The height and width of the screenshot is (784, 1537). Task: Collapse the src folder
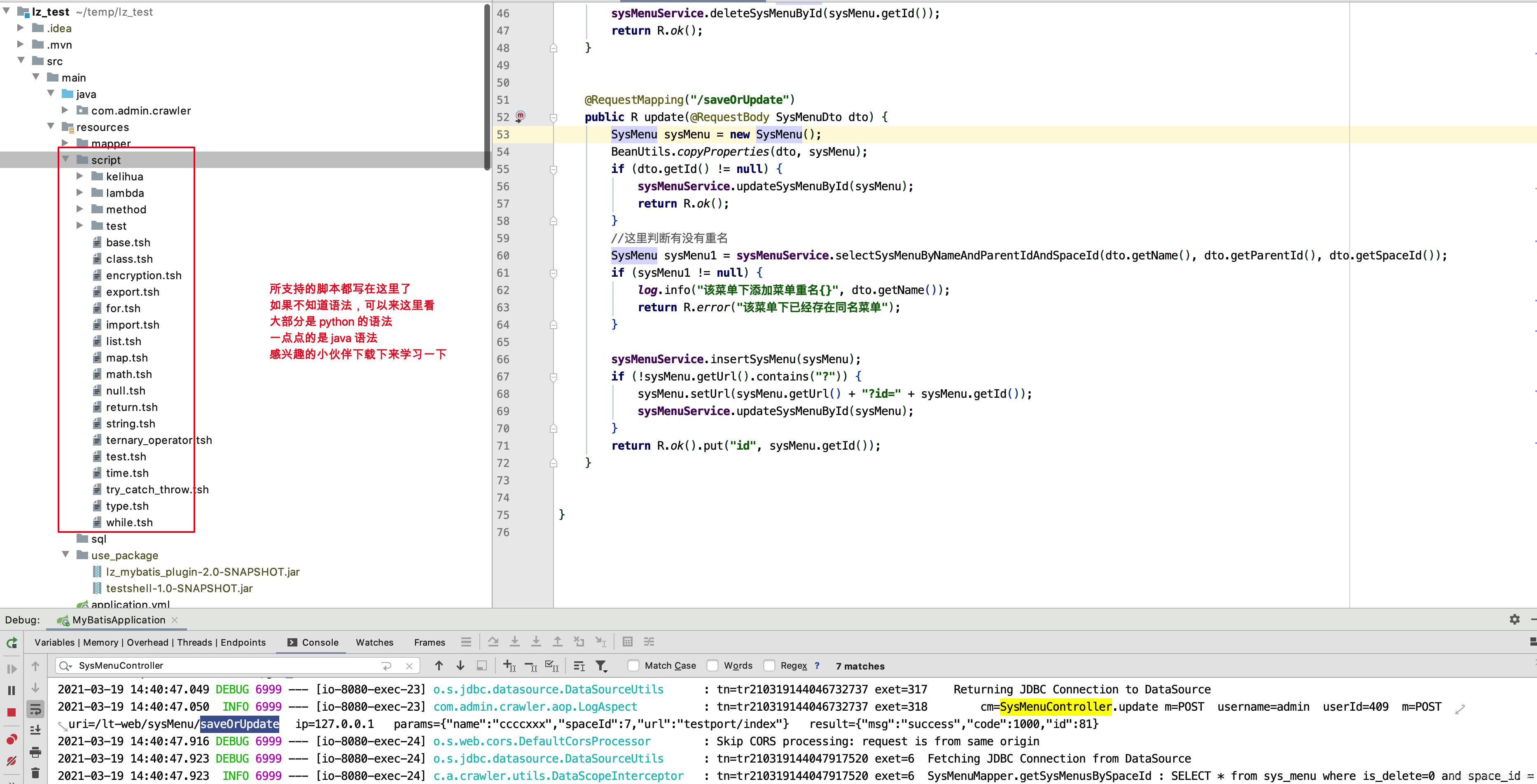[x=21, y=60]
